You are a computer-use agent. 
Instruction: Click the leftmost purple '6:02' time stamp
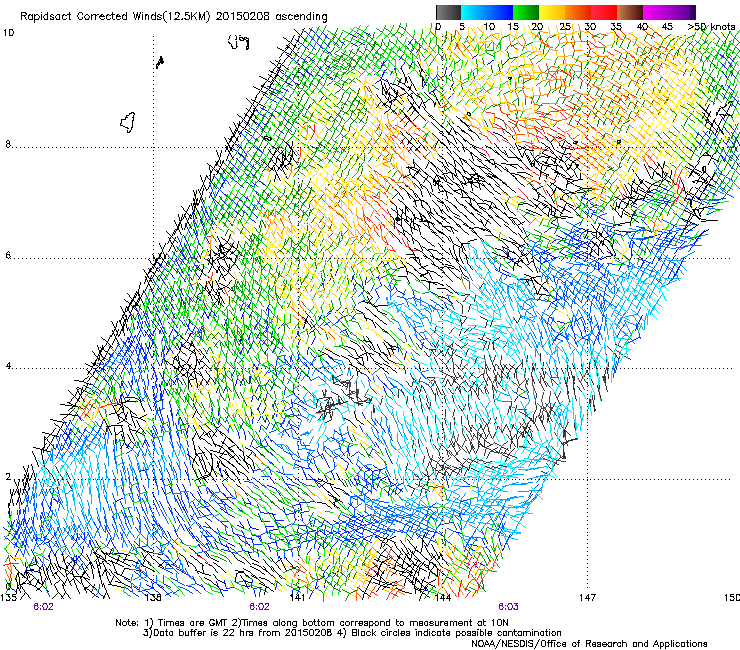[43, 607]
